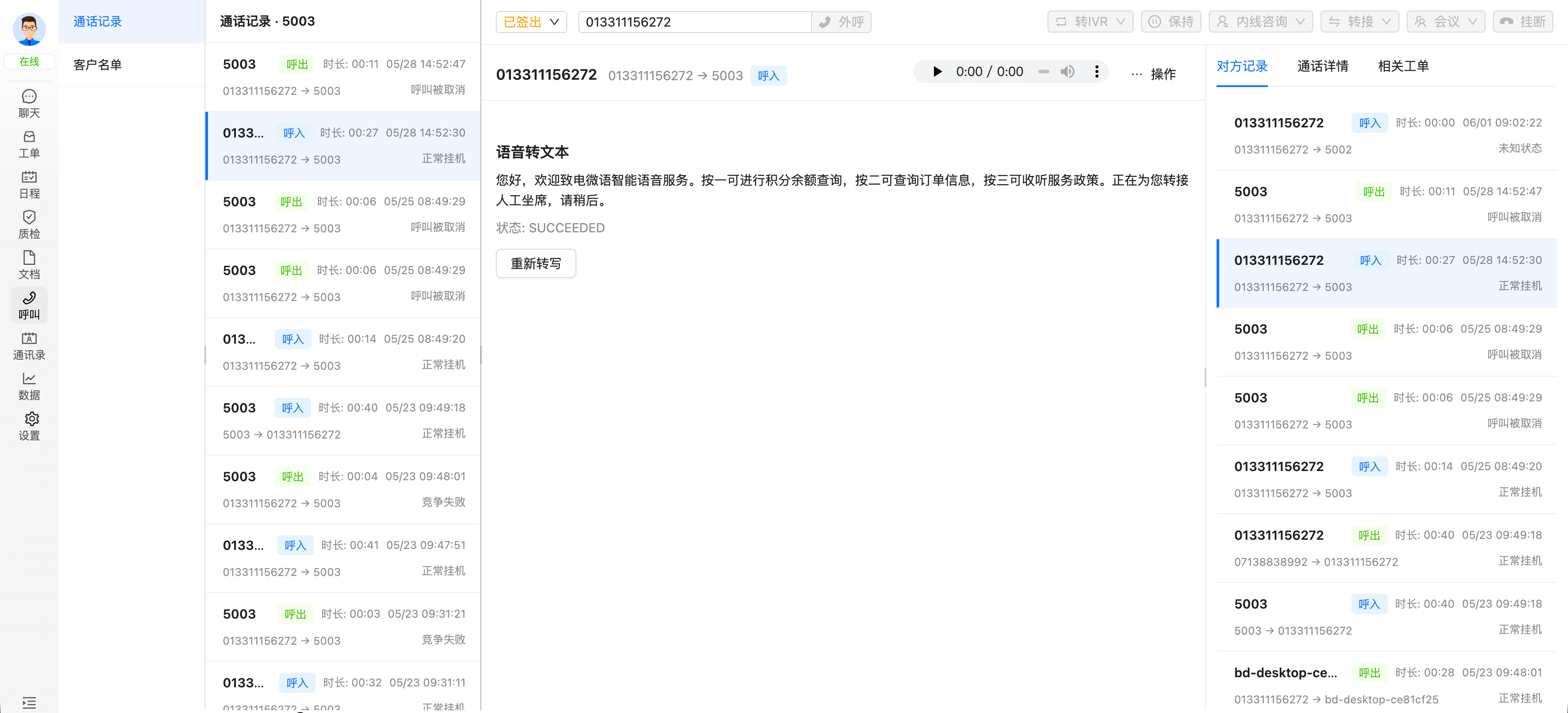Click the 通话记录 · 5003 panel title

tap(267, 22)
